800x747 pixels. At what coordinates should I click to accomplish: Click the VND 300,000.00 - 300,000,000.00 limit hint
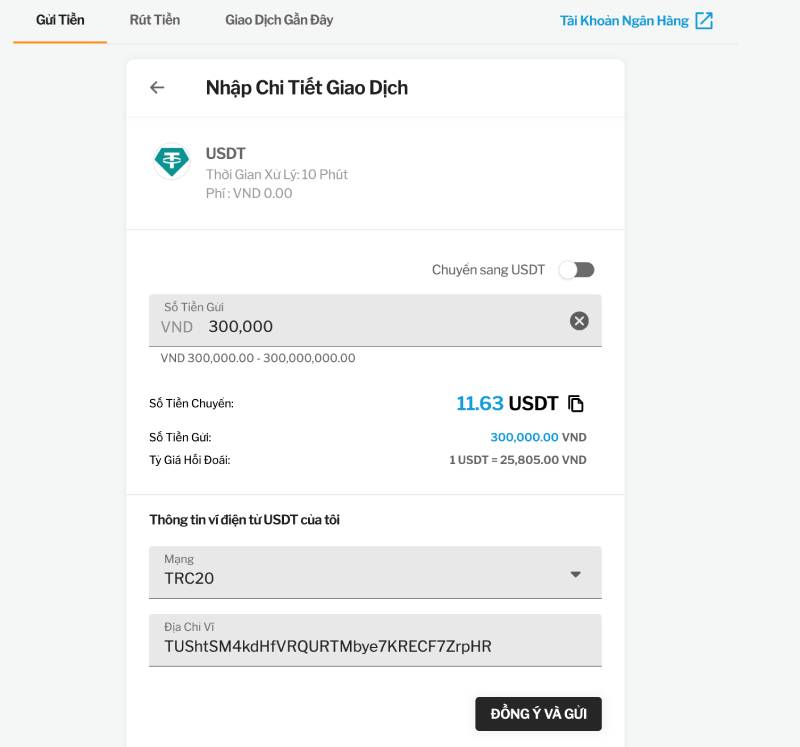click(258, 358)
